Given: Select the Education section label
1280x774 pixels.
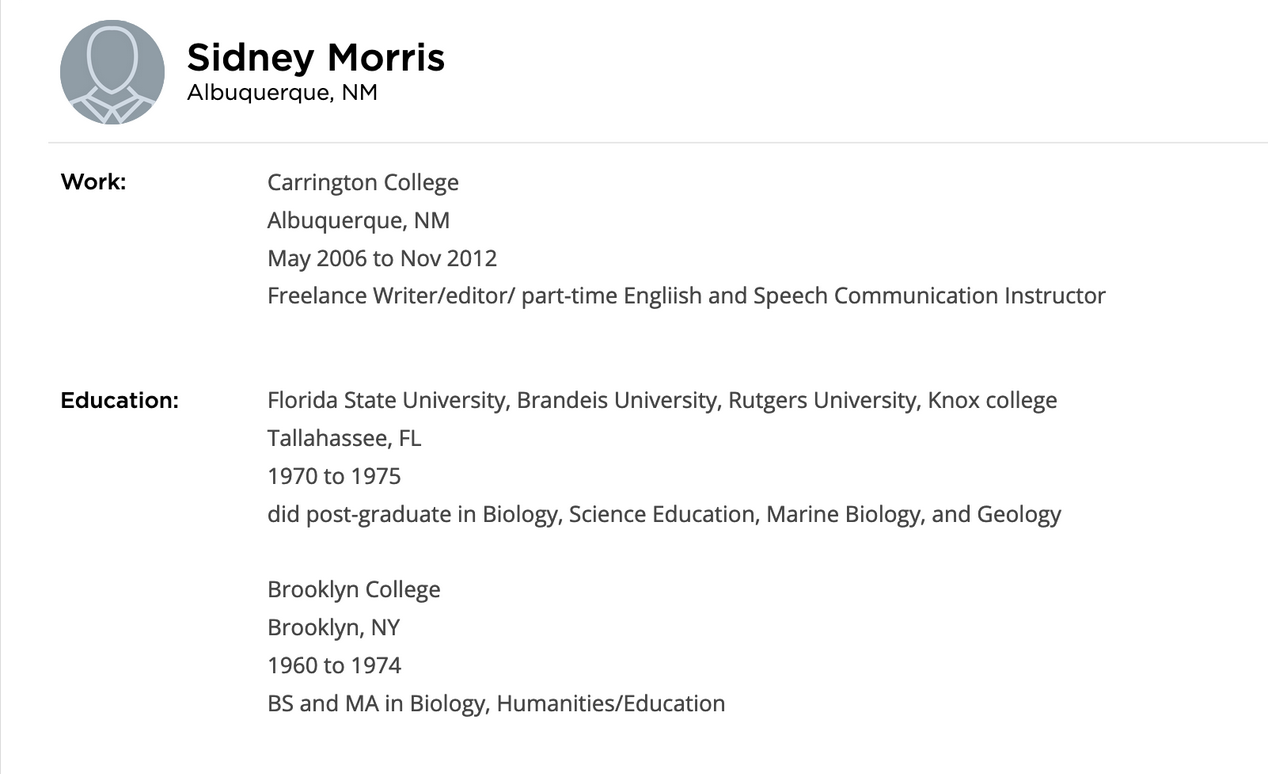Looking at the screenshot, I should [x=119, y=400].
